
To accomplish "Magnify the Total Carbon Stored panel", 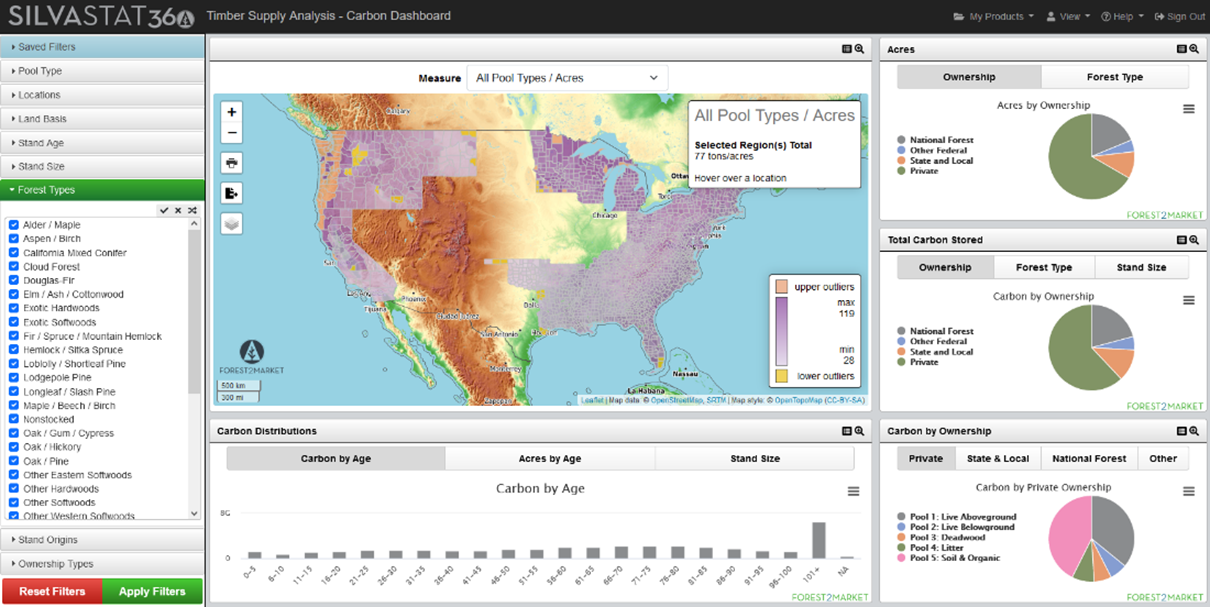I will pyautogui.click(x=1194, y=240).
